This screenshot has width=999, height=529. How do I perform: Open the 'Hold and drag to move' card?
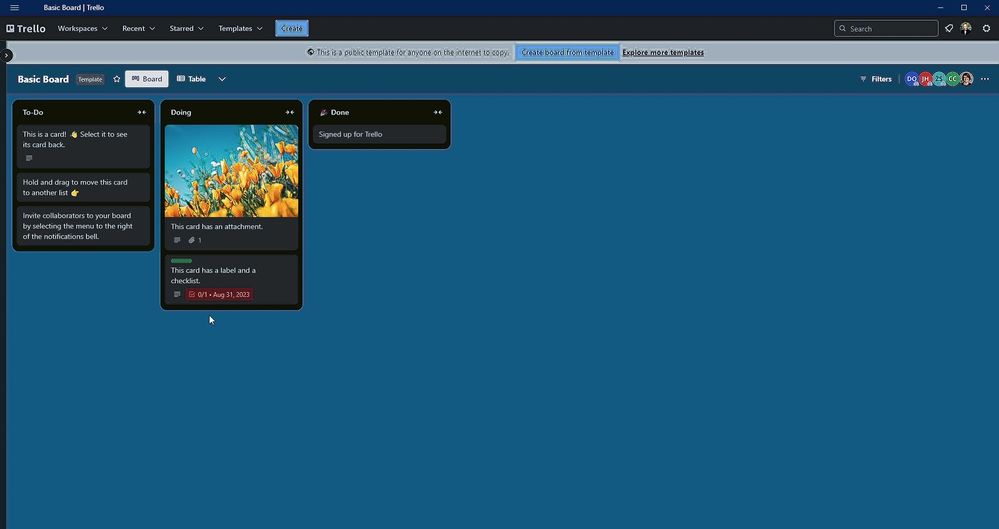(x=83, y=187)
